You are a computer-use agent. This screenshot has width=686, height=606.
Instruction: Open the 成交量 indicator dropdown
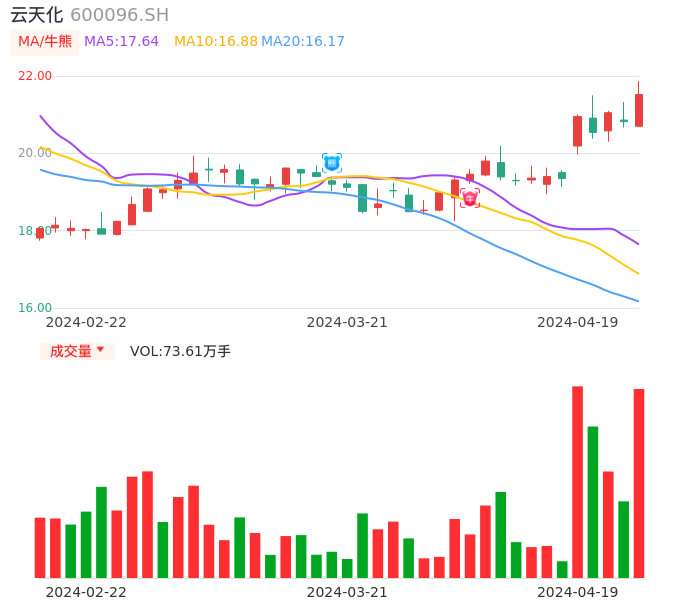77,351
